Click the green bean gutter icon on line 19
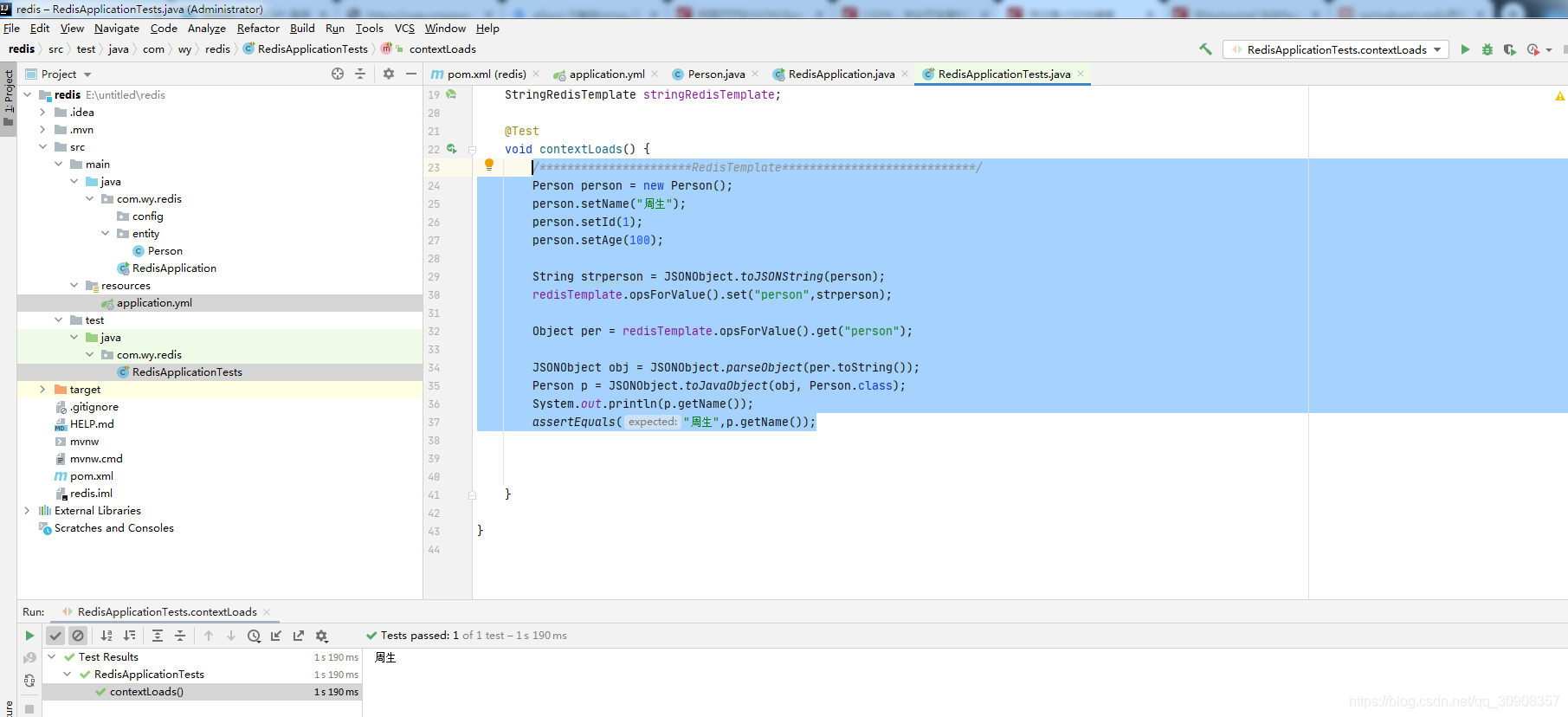 point(451,94)
